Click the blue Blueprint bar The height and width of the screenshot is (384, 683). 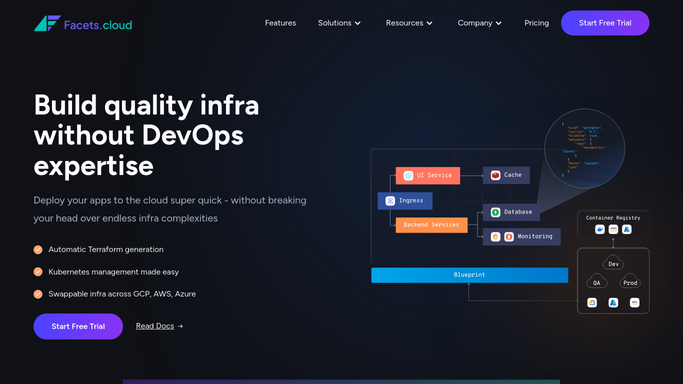pos(470,275)
